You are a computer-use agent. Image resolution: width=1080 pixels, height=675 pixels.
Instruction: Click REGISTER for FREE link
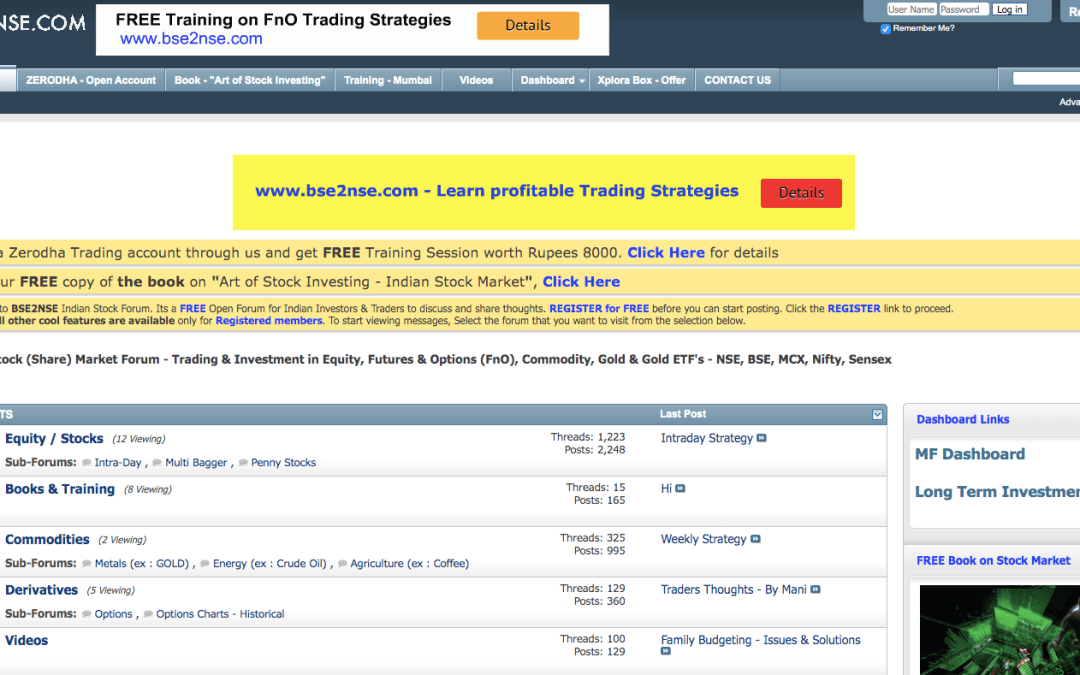point(599,309)
